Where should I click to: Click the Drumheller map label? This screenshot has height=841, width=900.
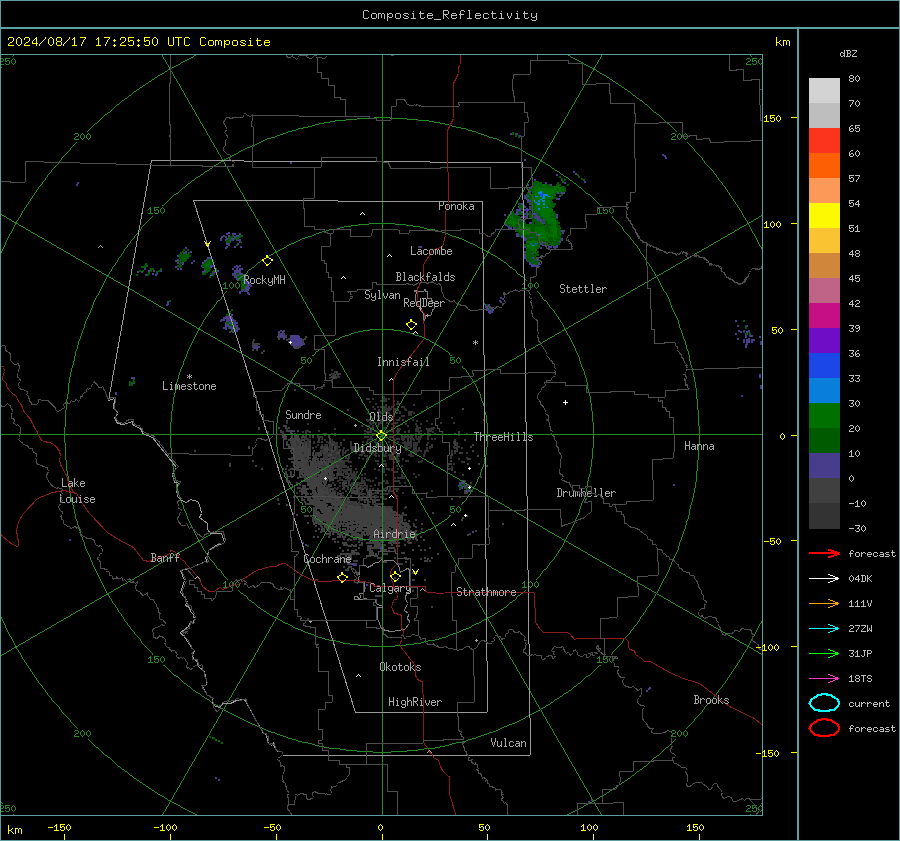point(586,493)
